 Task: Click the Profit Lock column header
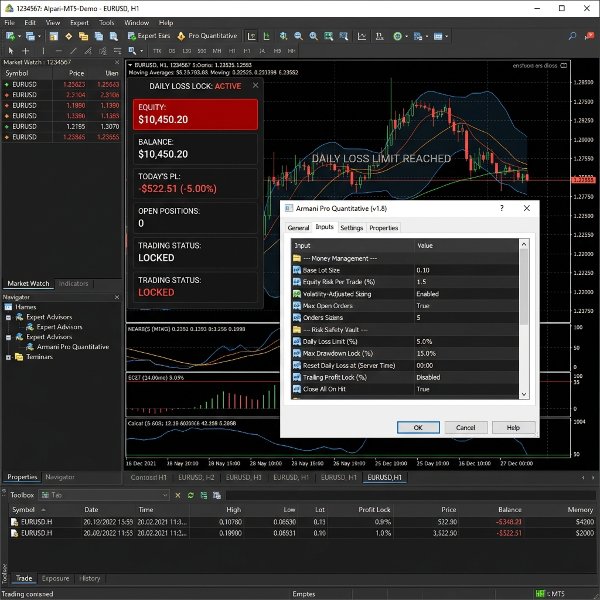374,510
